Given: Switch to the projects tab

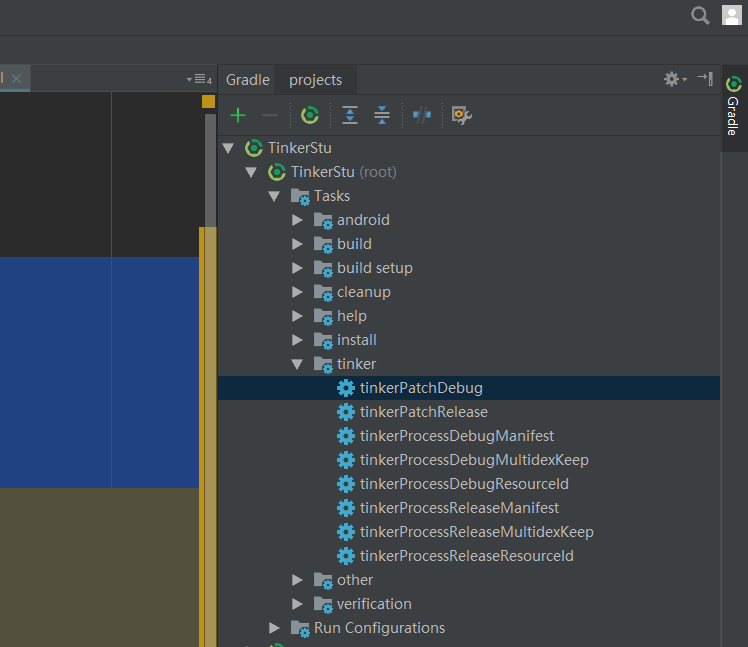Looking at the screenshot, I should click(x=315, y=80).
